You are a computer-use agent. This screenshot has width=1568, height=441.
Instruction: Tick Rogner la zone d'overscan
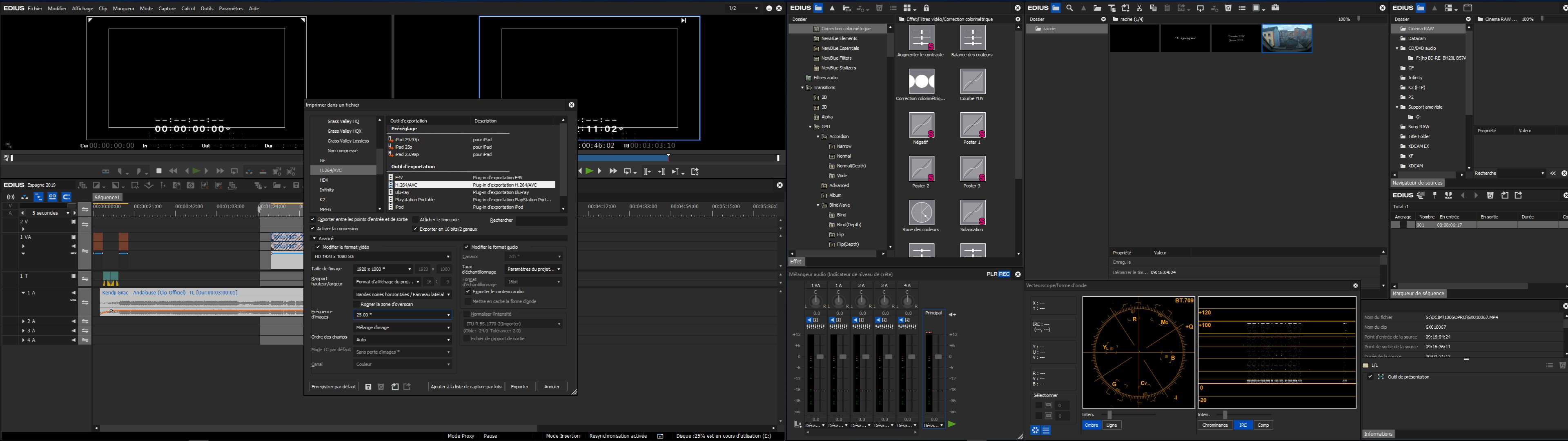(x=357, y=304)
